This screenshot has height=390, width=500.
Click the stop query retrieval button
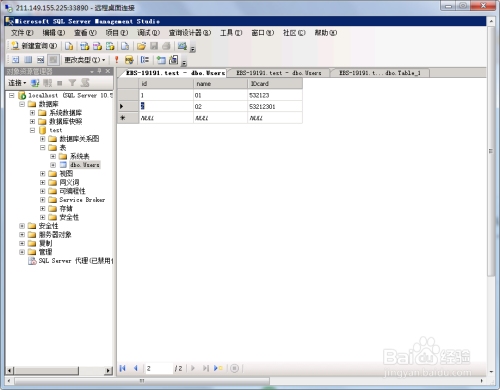coord(234,368)
